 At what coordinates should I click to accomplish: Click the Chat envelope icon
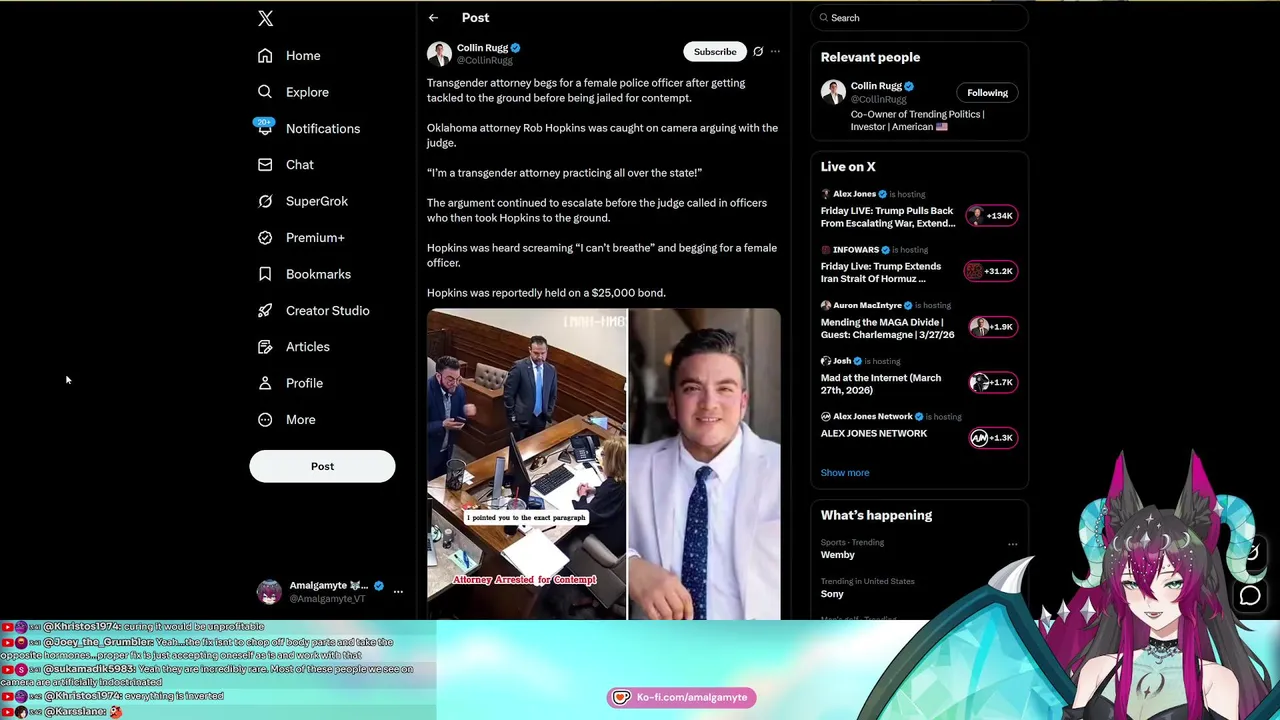(x=265, y=165)
